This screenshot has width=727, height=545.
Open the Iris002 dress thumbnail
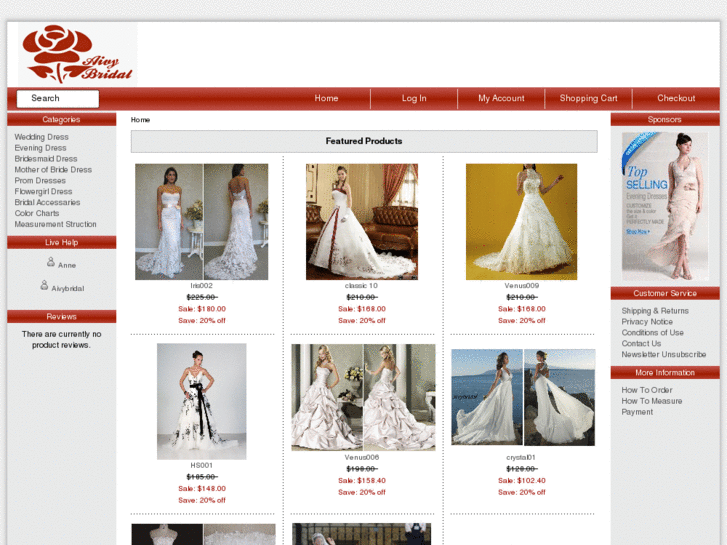coord(201,221)
